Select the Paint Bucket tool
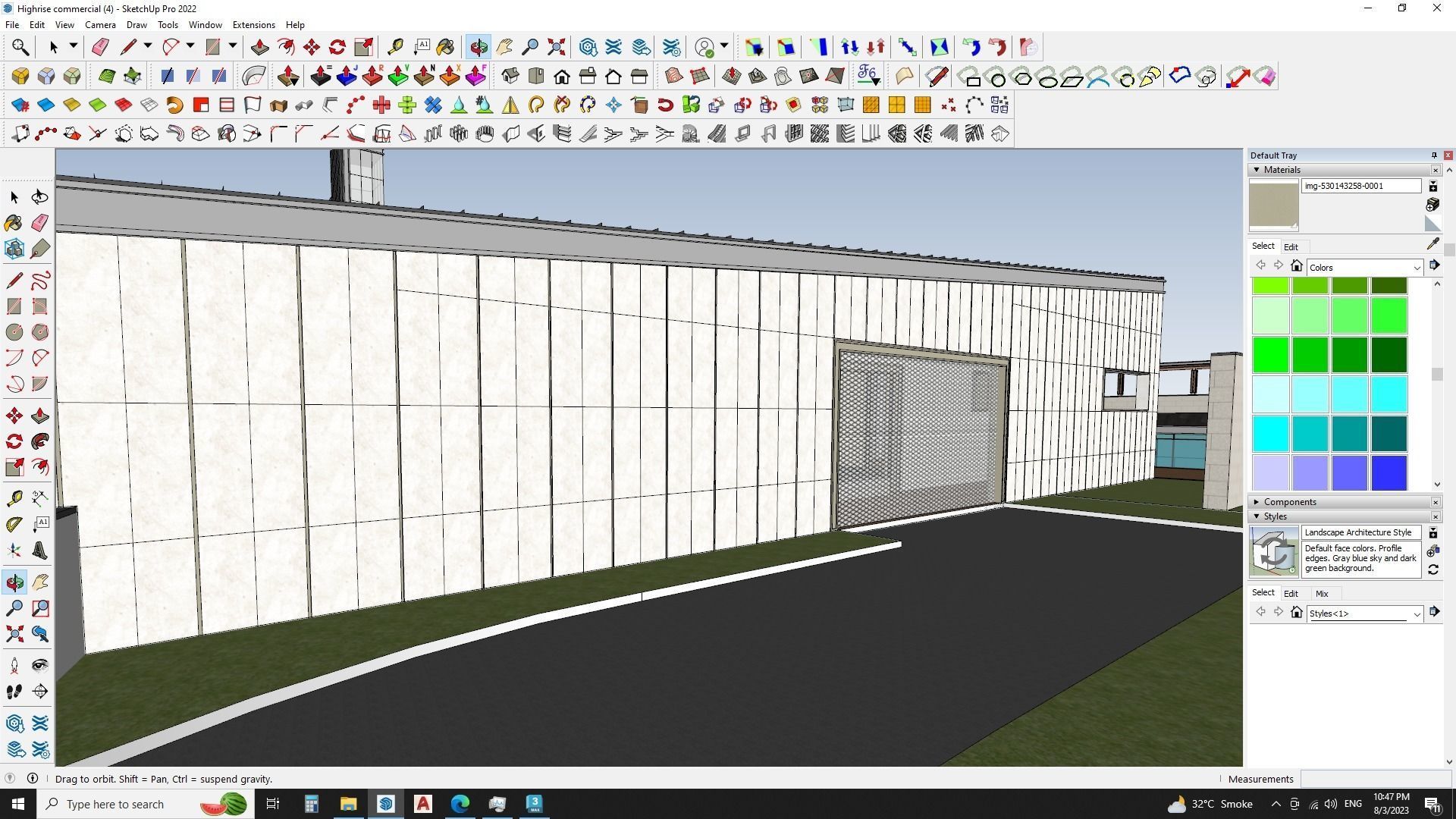Image resolution: width=1456 pixels, height=819 pixels. click(x=14, y=222)
